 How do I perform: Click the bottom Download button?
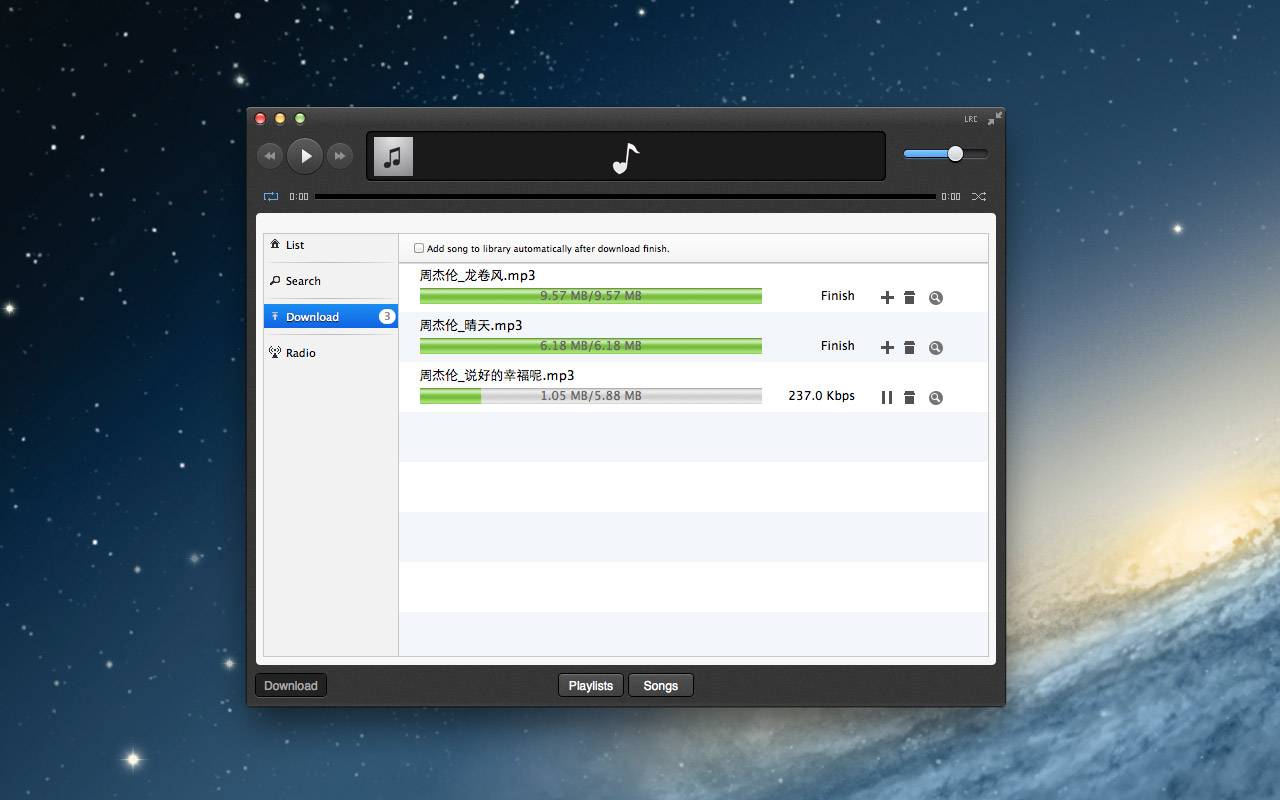291,686
